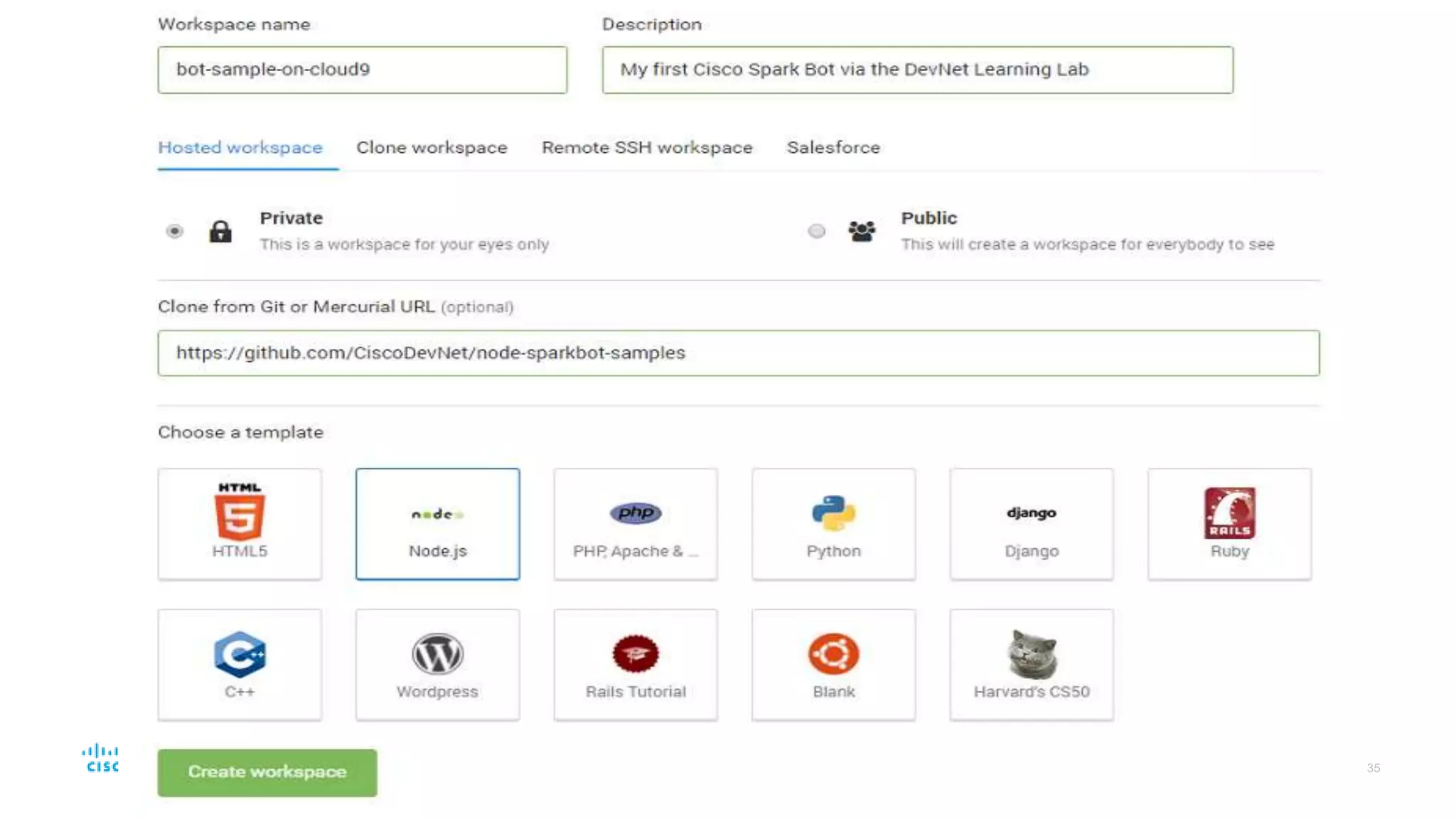
Task: Select the Private workspace radio button
Action: coord(175,231)
